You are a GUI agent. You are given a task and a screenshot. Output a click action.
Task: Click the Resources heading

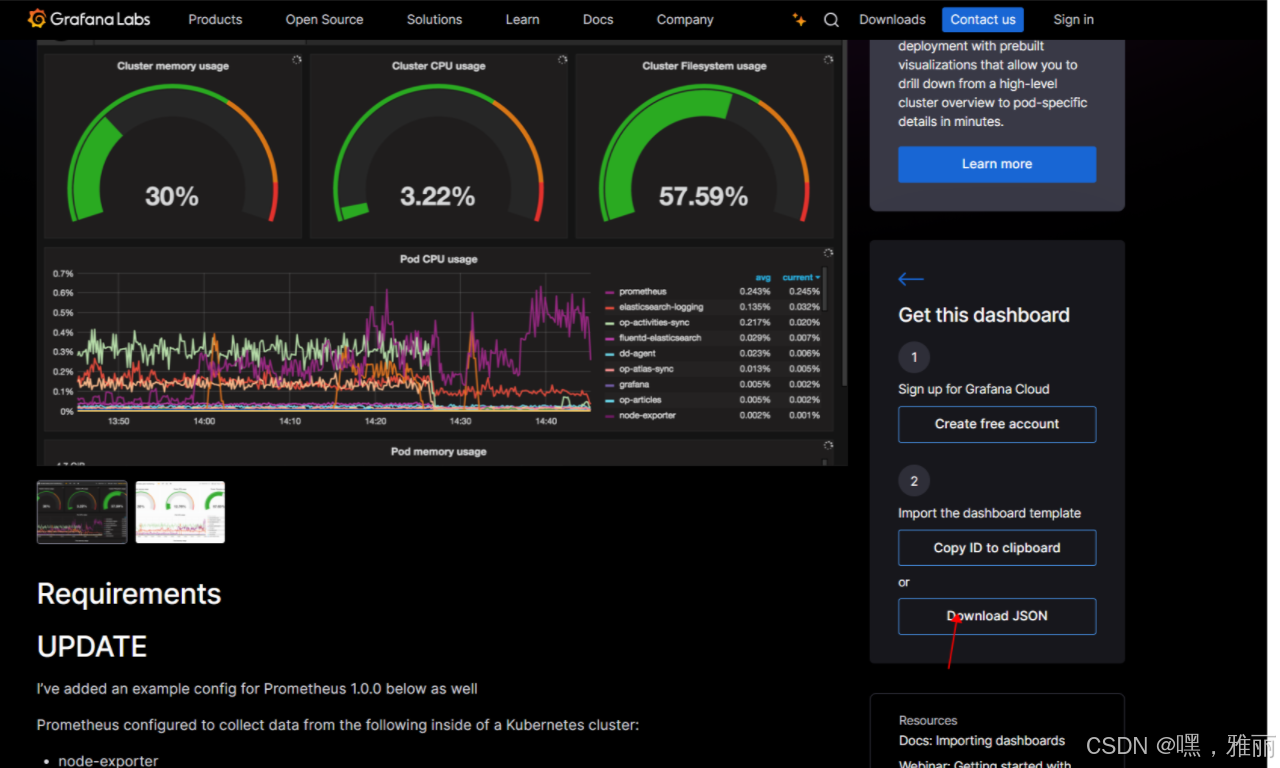[928, 720]
